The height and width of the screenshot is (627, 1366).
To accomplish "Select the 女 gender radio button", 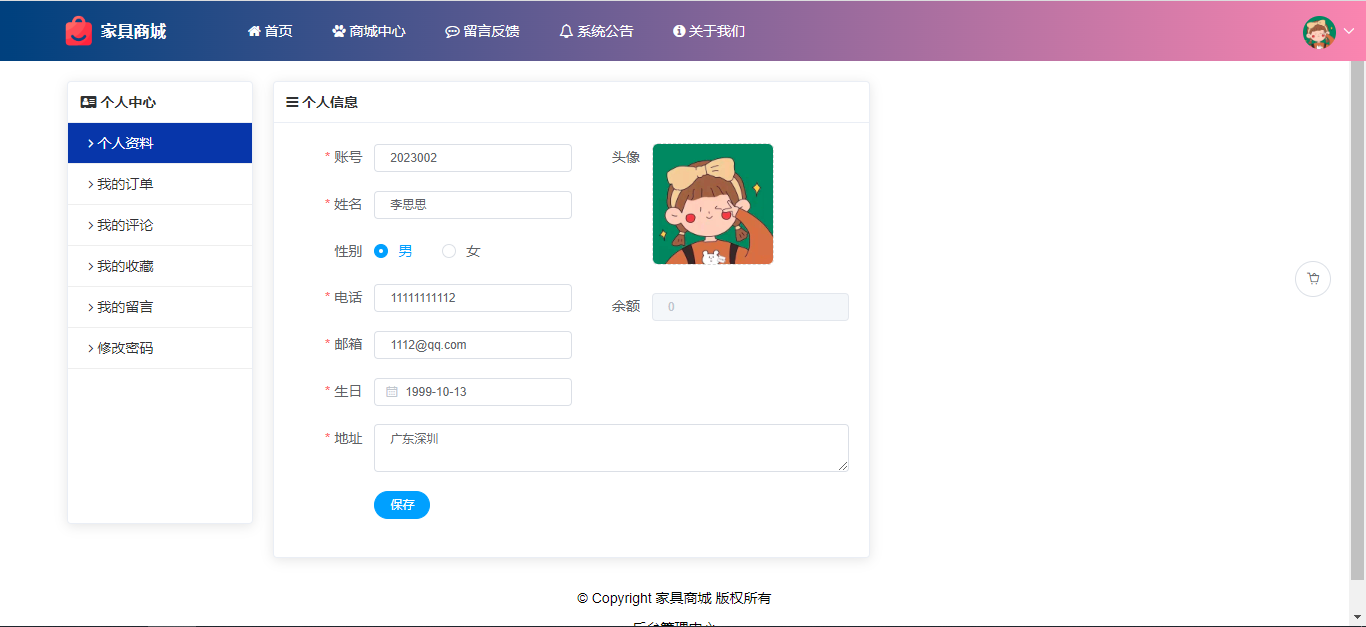I will [449, 251].
